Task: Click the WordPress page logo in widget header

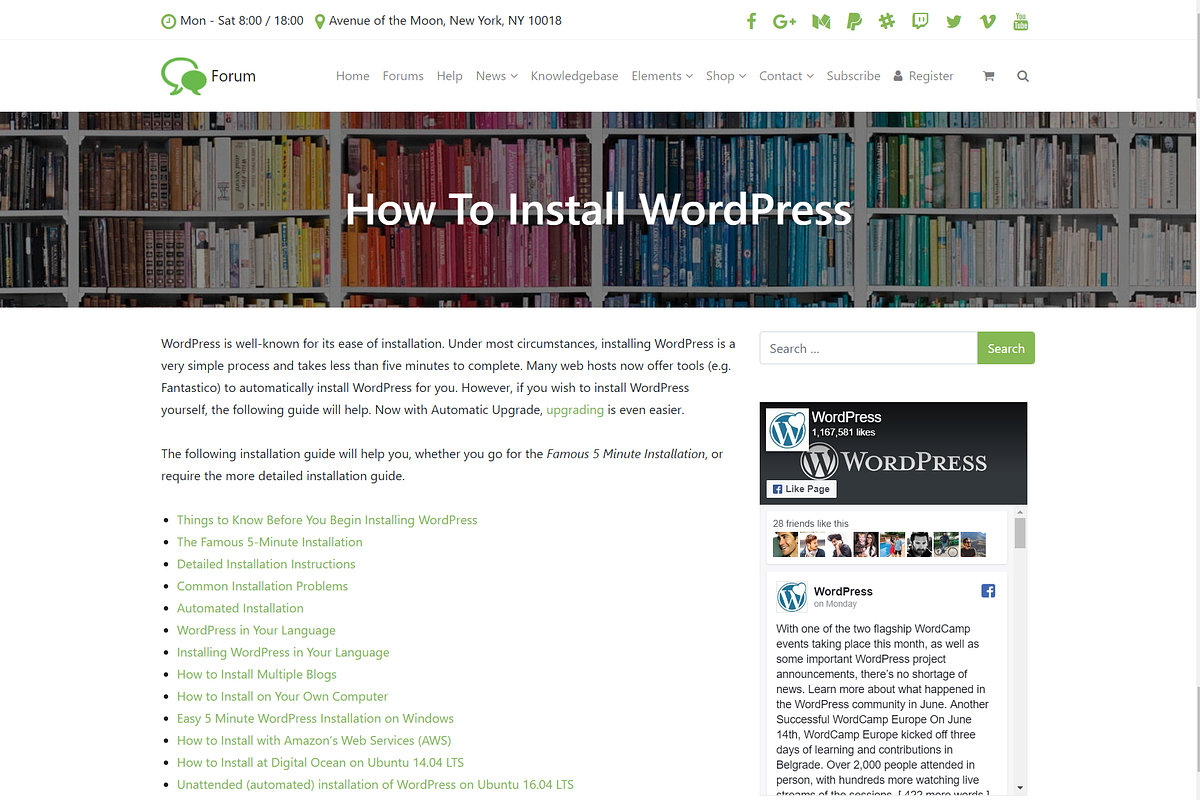Action: click(787, 429)
